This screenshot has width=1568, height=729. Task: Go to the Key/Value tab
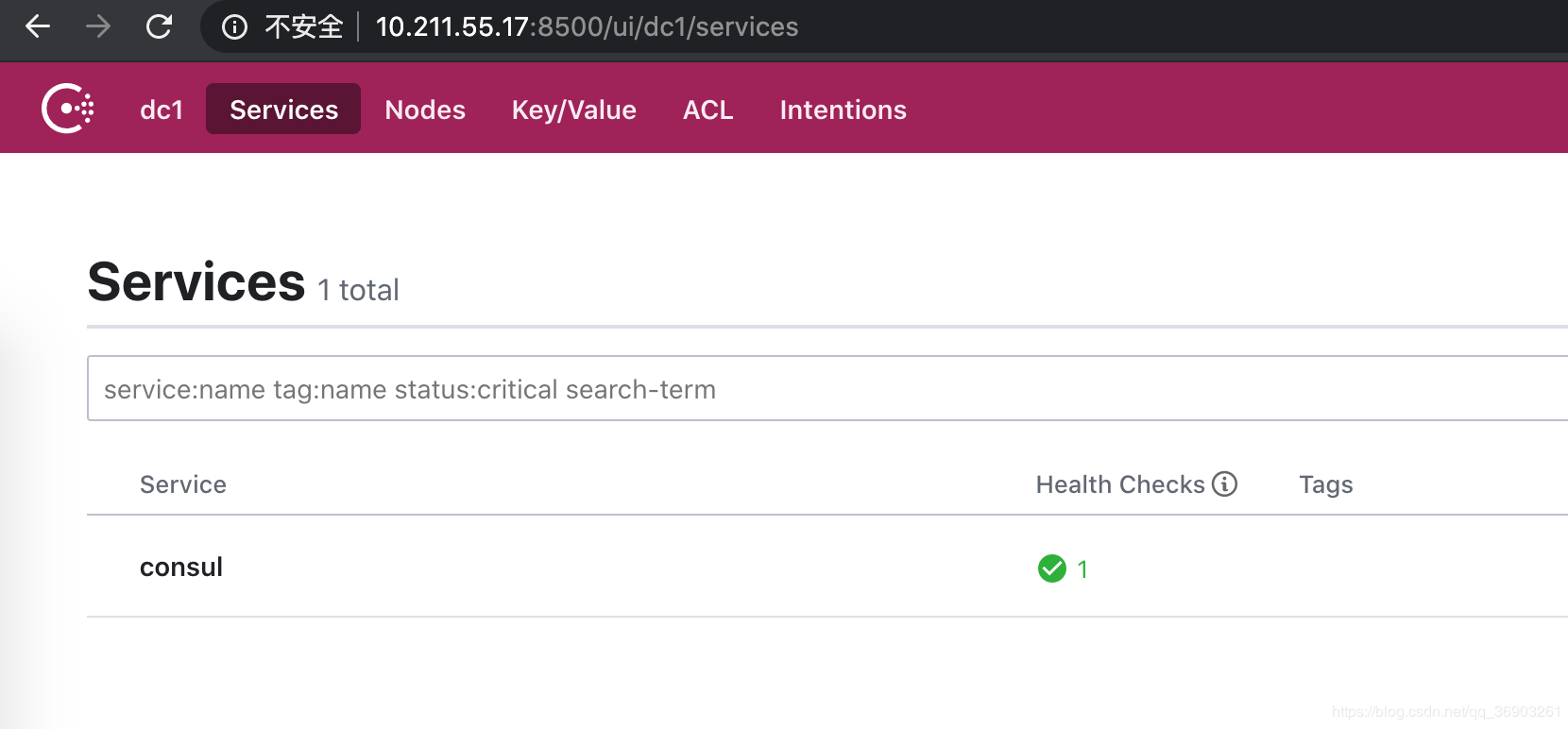click(574, 110)
